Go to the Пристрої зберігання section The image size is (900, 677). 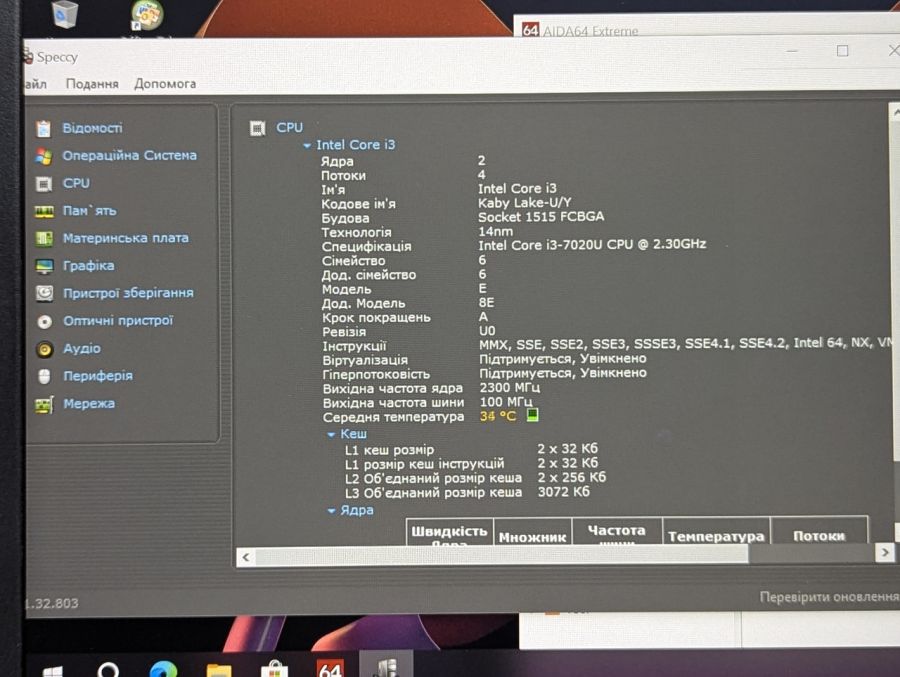129,293
